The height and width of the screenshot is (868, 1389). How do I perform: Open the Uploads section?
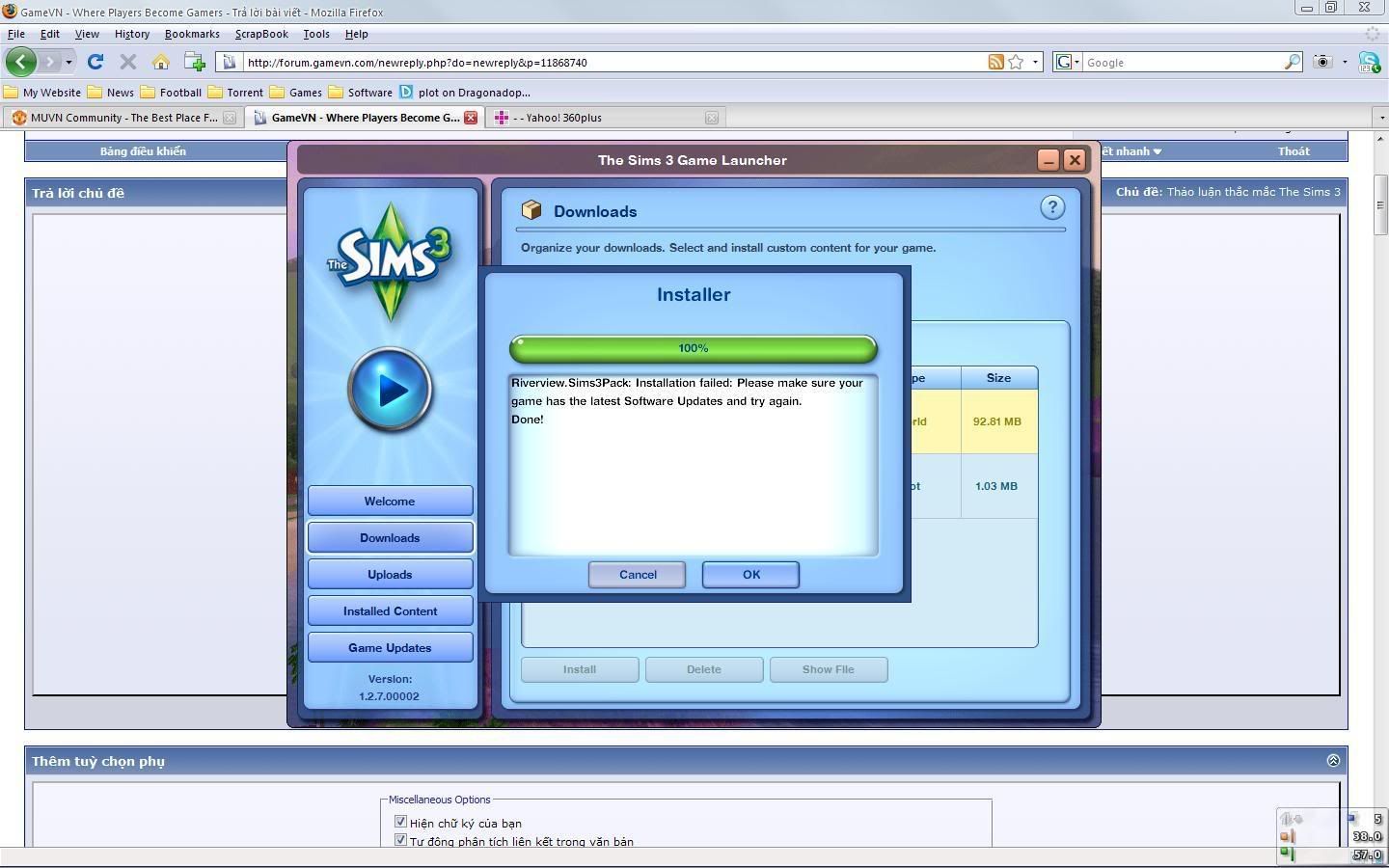(390, 574)
